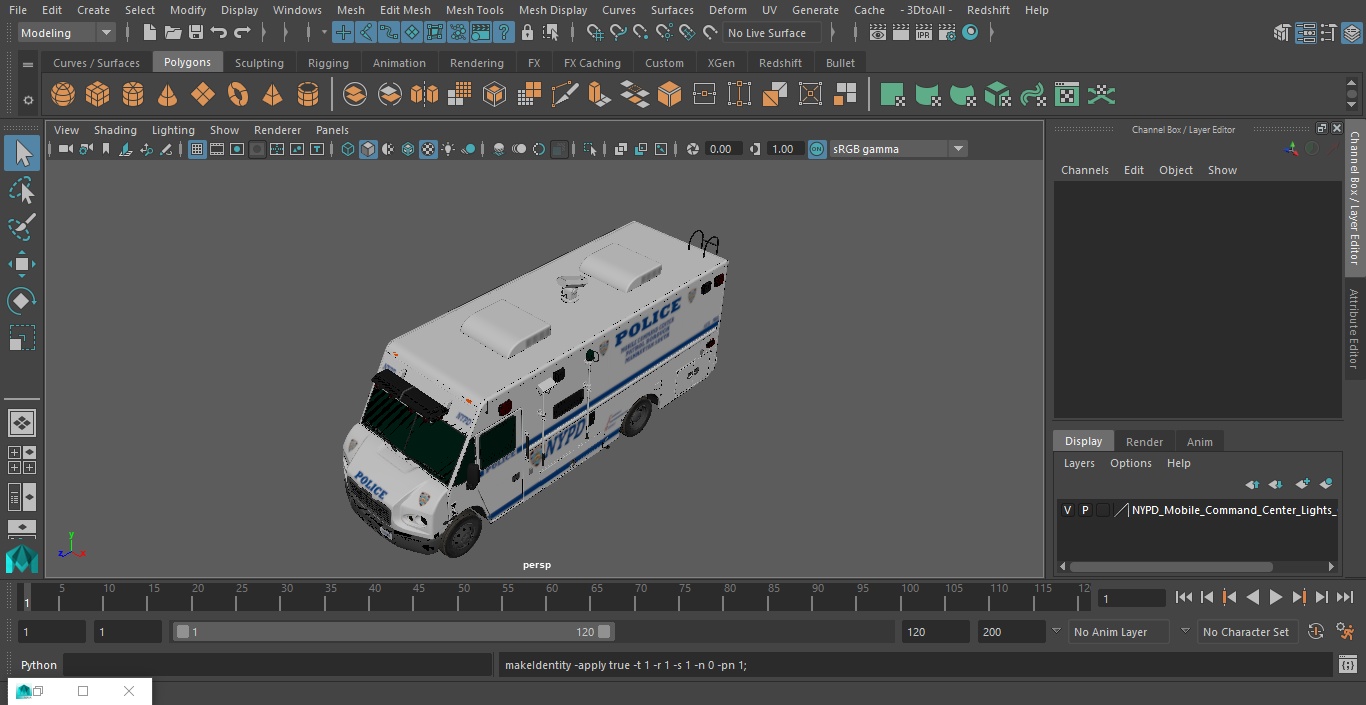Click the Save Scene disk icon

point(196,33)
